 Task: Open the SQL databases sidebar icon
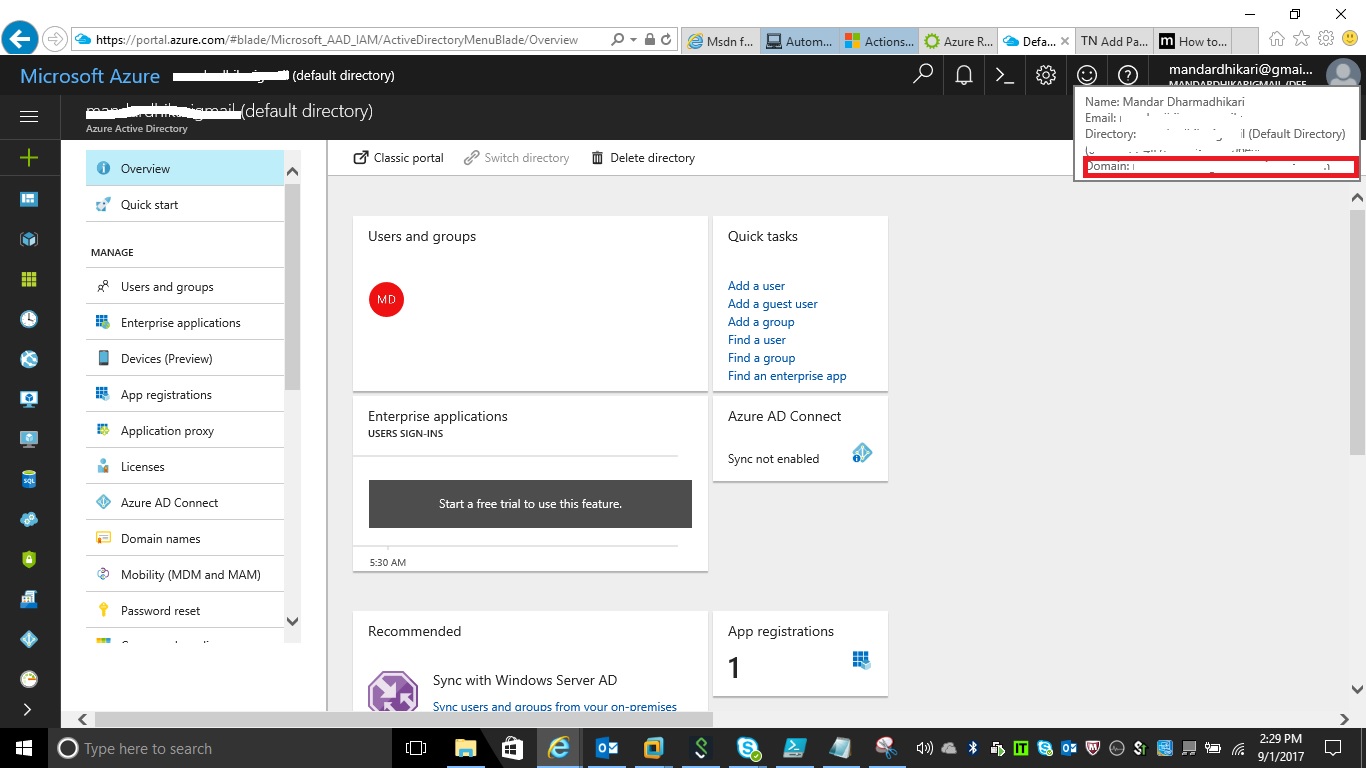coord(29,479)
